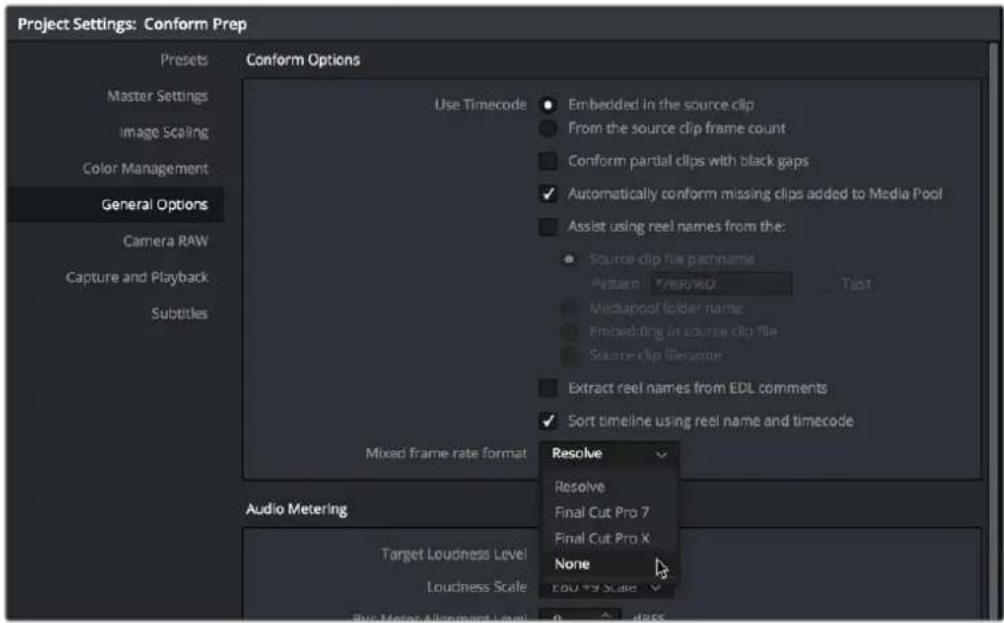Open Master Settings panel
Viewport: 1004px width, 623px height.
click(158, 96)
